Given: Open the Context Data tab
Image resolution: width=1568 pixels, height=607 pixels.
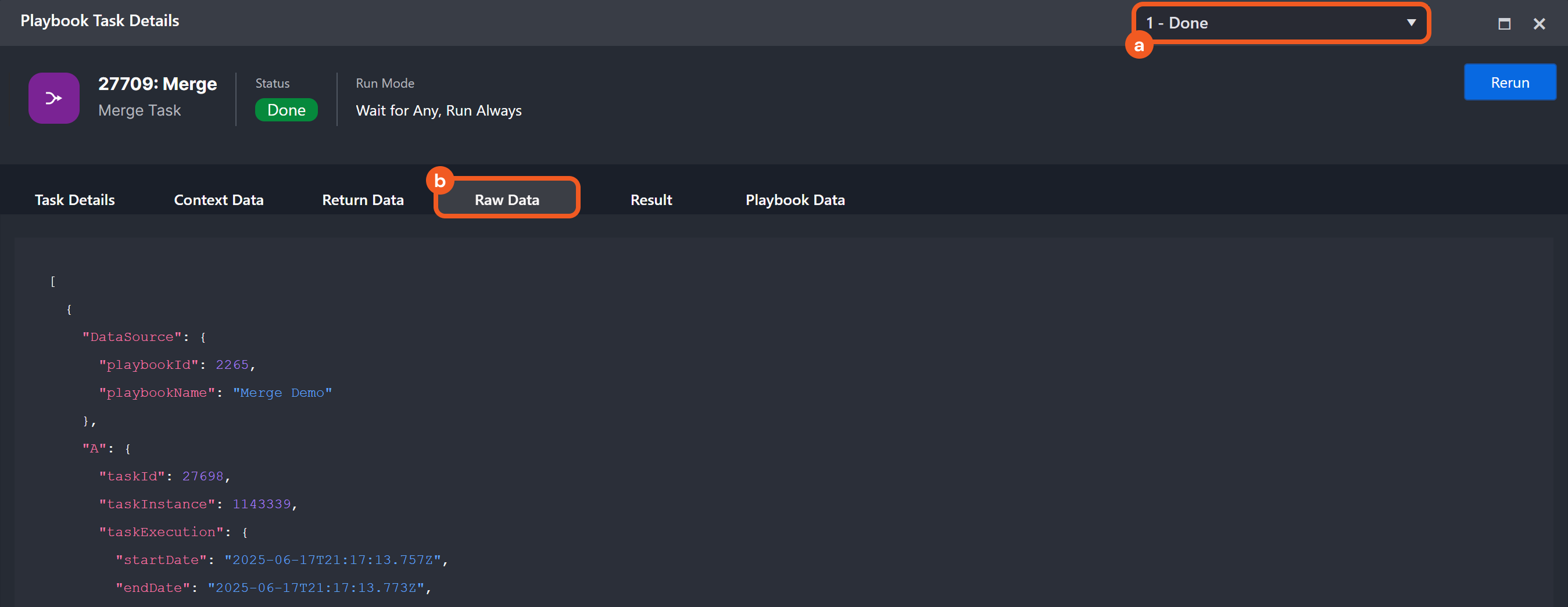Looking at the screenshot, I should [219, 200].
